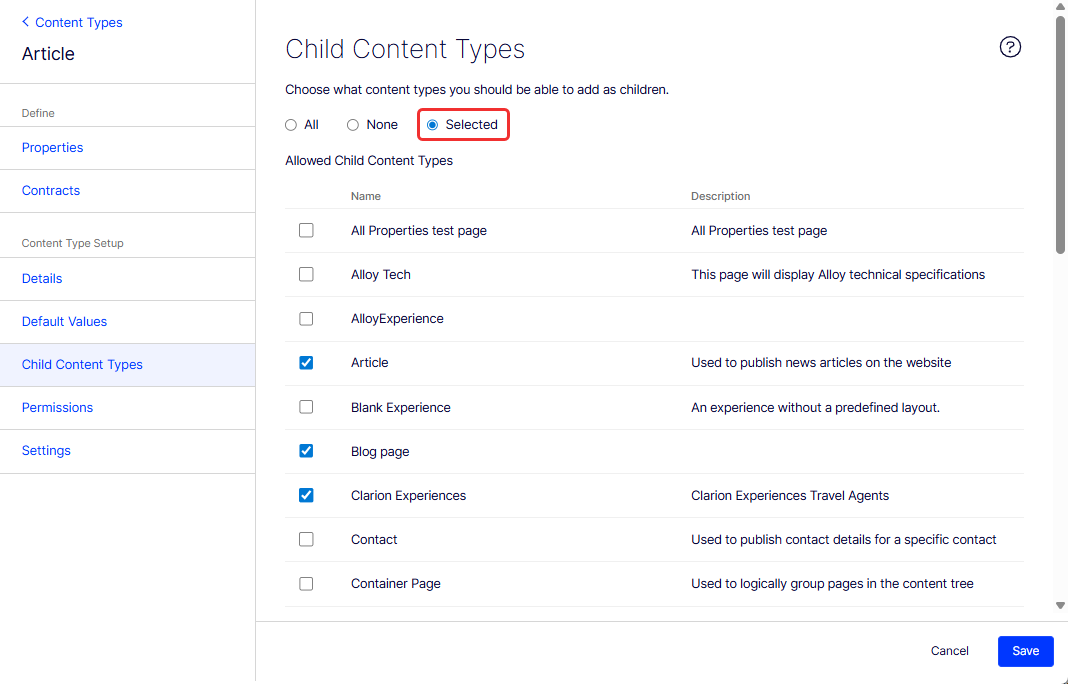Image resolution: width=1068 pixels, height=684 pixels.
Task: Switch to Permissions in sidebar
Action: [x=57, y=407]
